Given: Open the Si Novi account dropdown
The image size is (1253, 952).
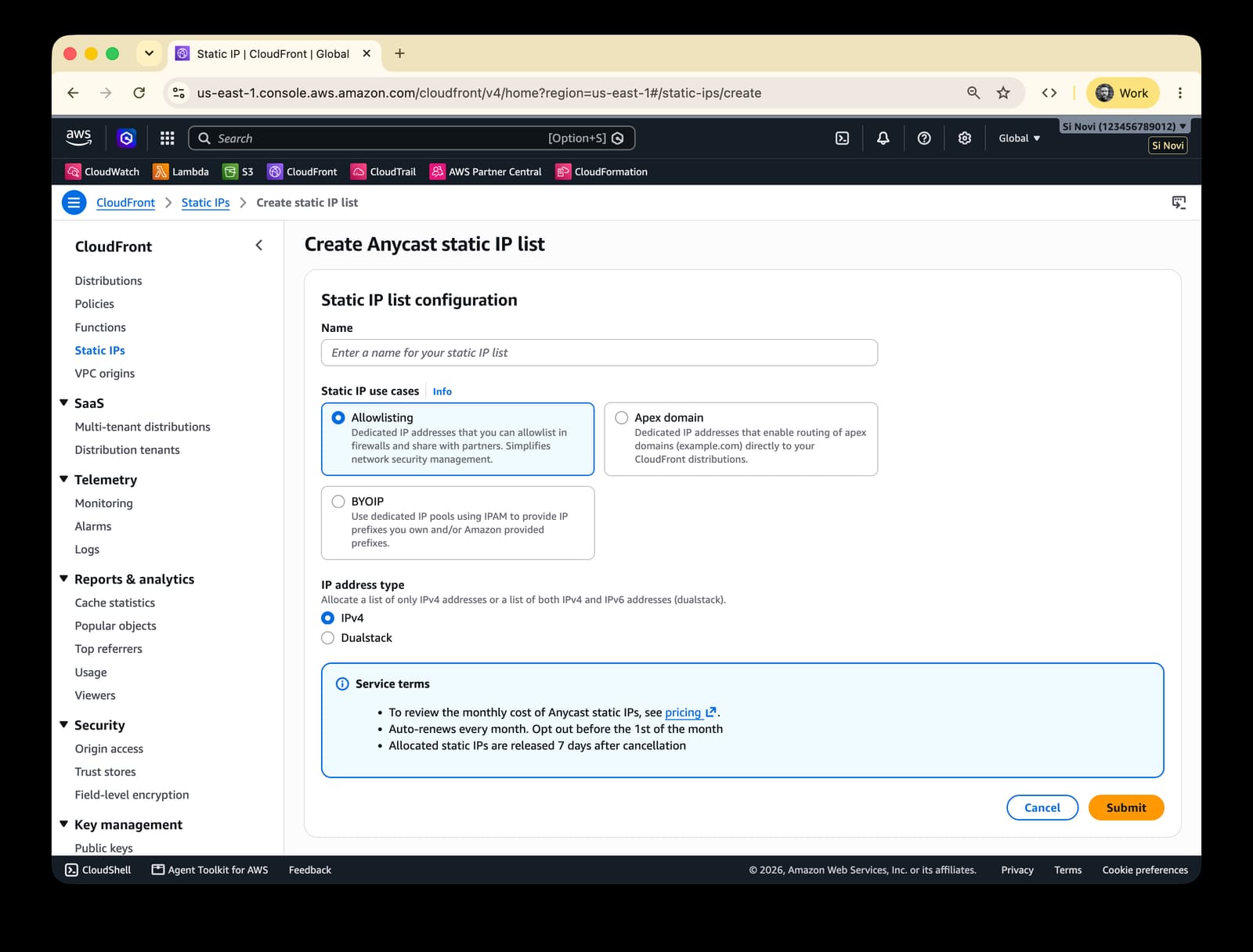Looking at the screenshot, I should click(1125, 126).
